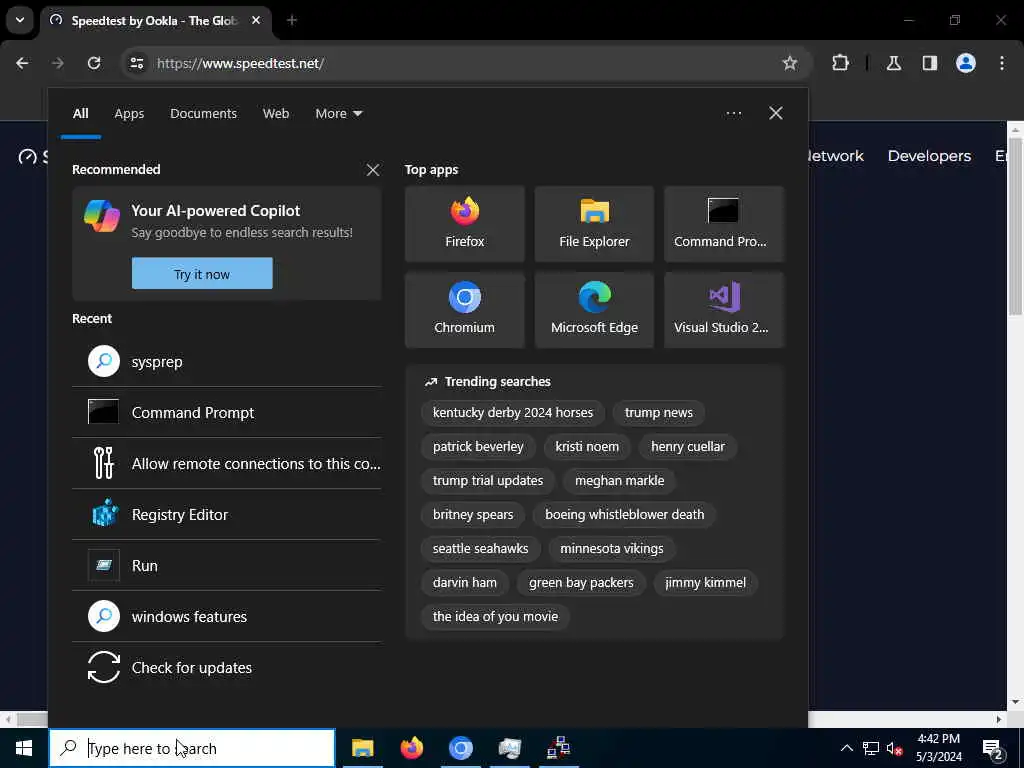This screenshot has width=1024, height=768.
Task: Click the Type here to search box
Action: [192, 748]
